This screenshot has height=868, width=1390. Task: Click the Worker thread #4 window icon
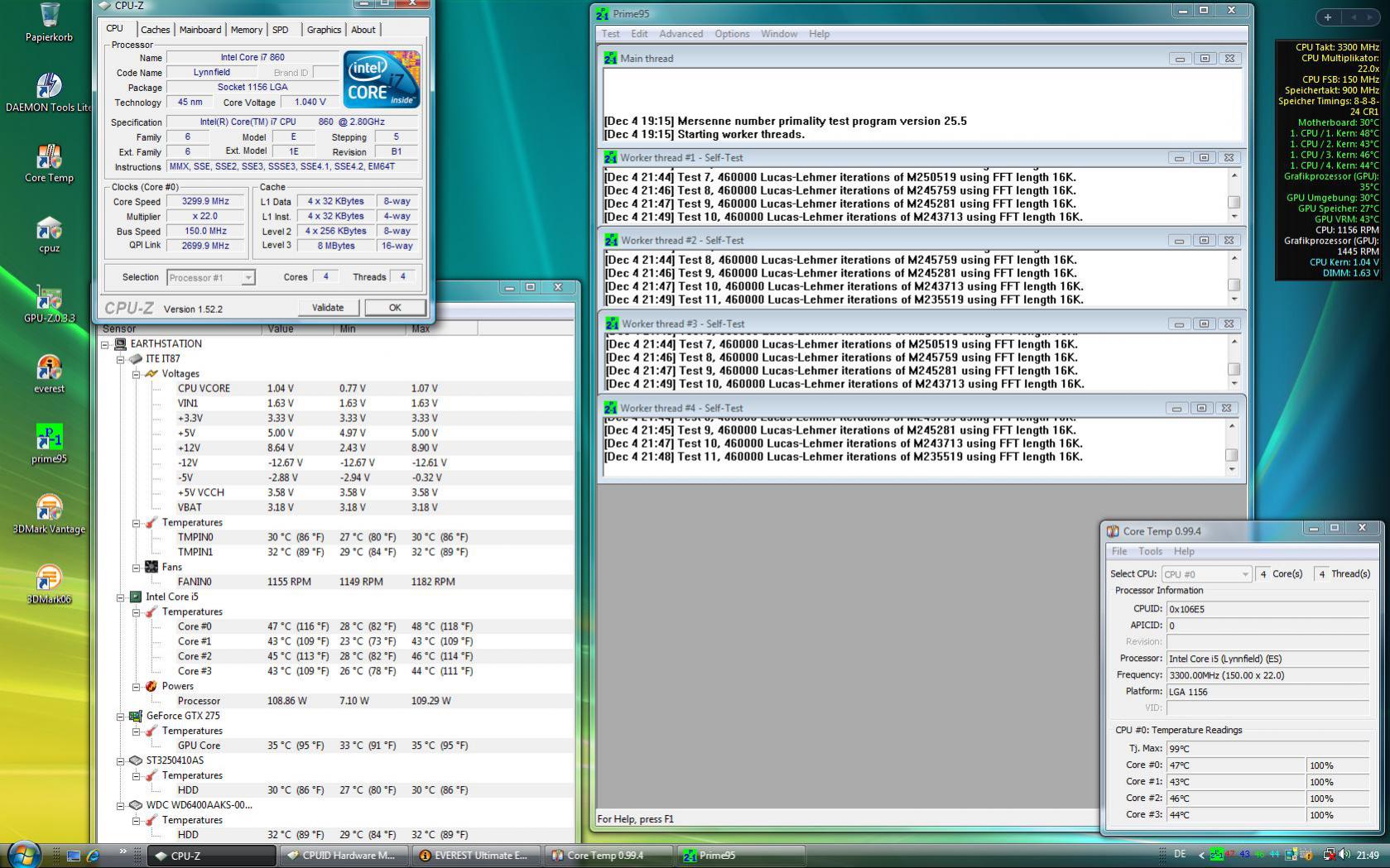610,408
